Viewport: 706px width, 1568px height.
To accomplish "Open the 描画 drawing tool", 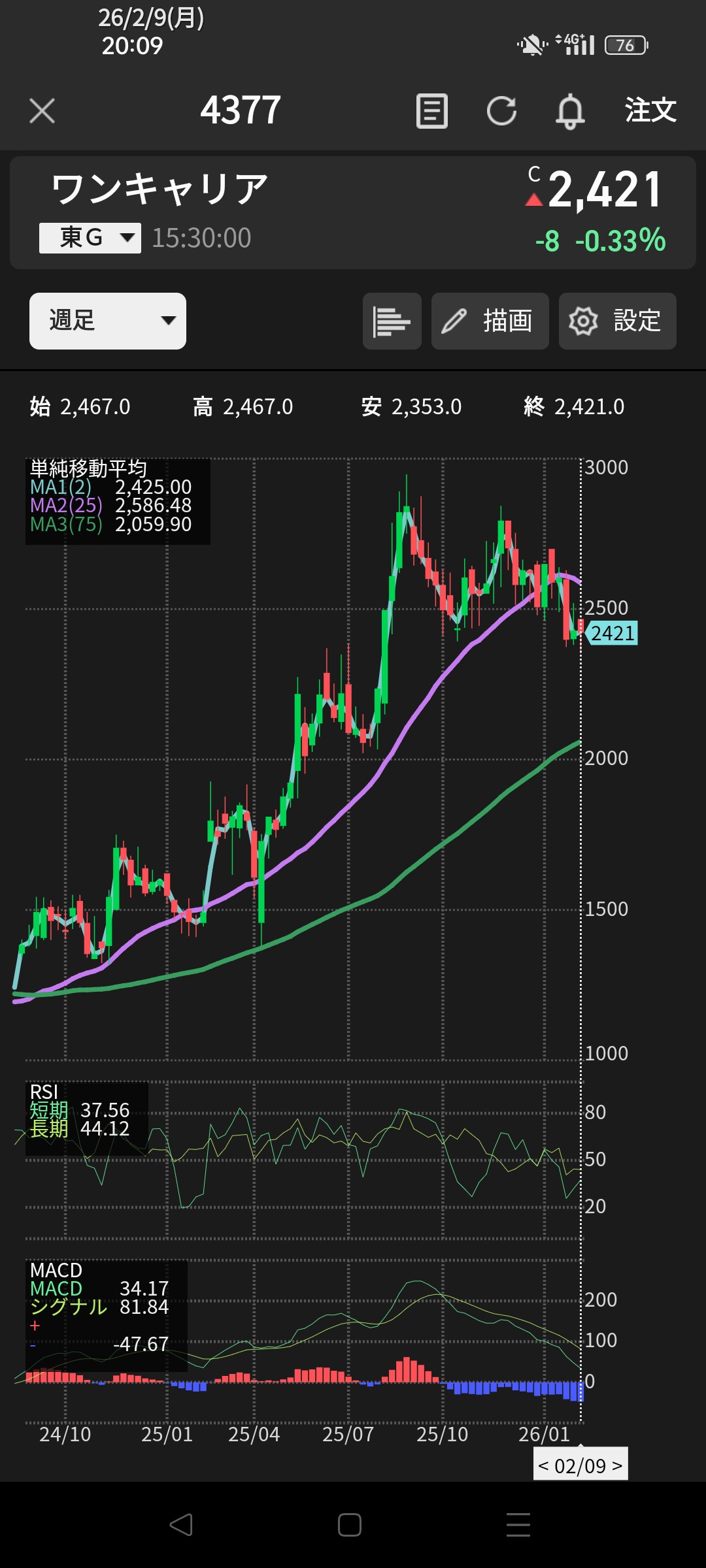I will 490,321.
